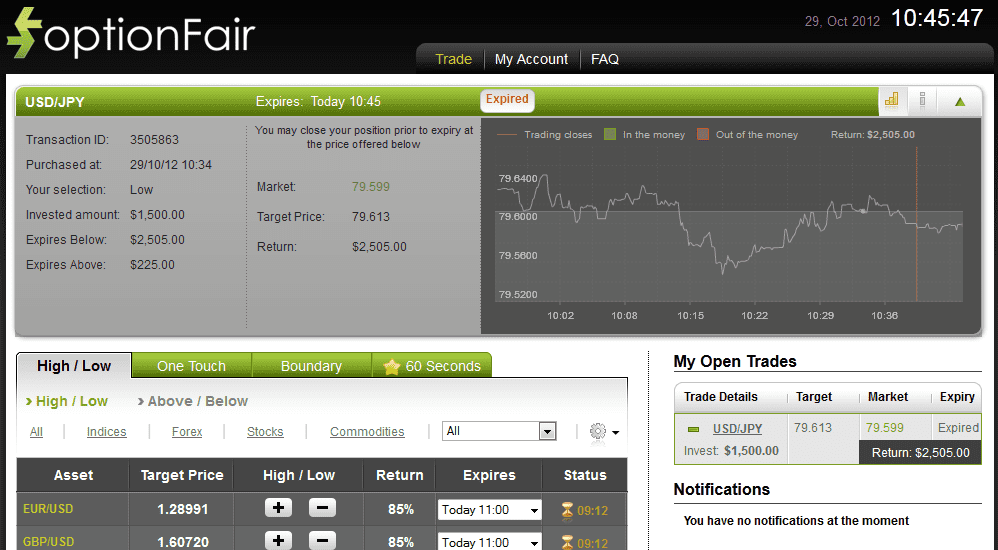998x550 pixels.
Task: Click the Target Price column header
Action: [x=182, y=475]
